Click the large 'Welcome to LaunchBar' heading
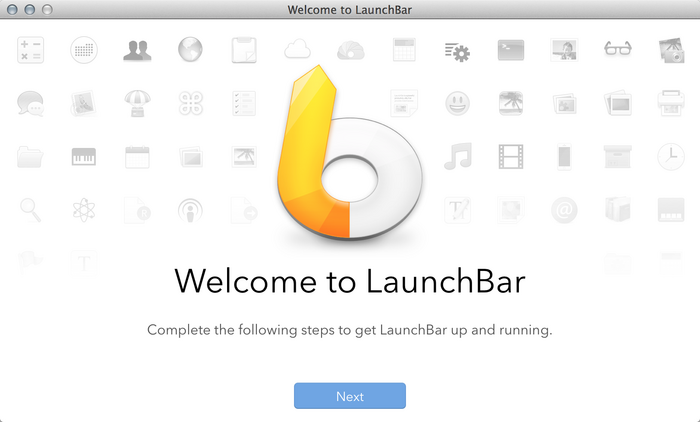This screenshot has width=700, height=422. (350, 281)
